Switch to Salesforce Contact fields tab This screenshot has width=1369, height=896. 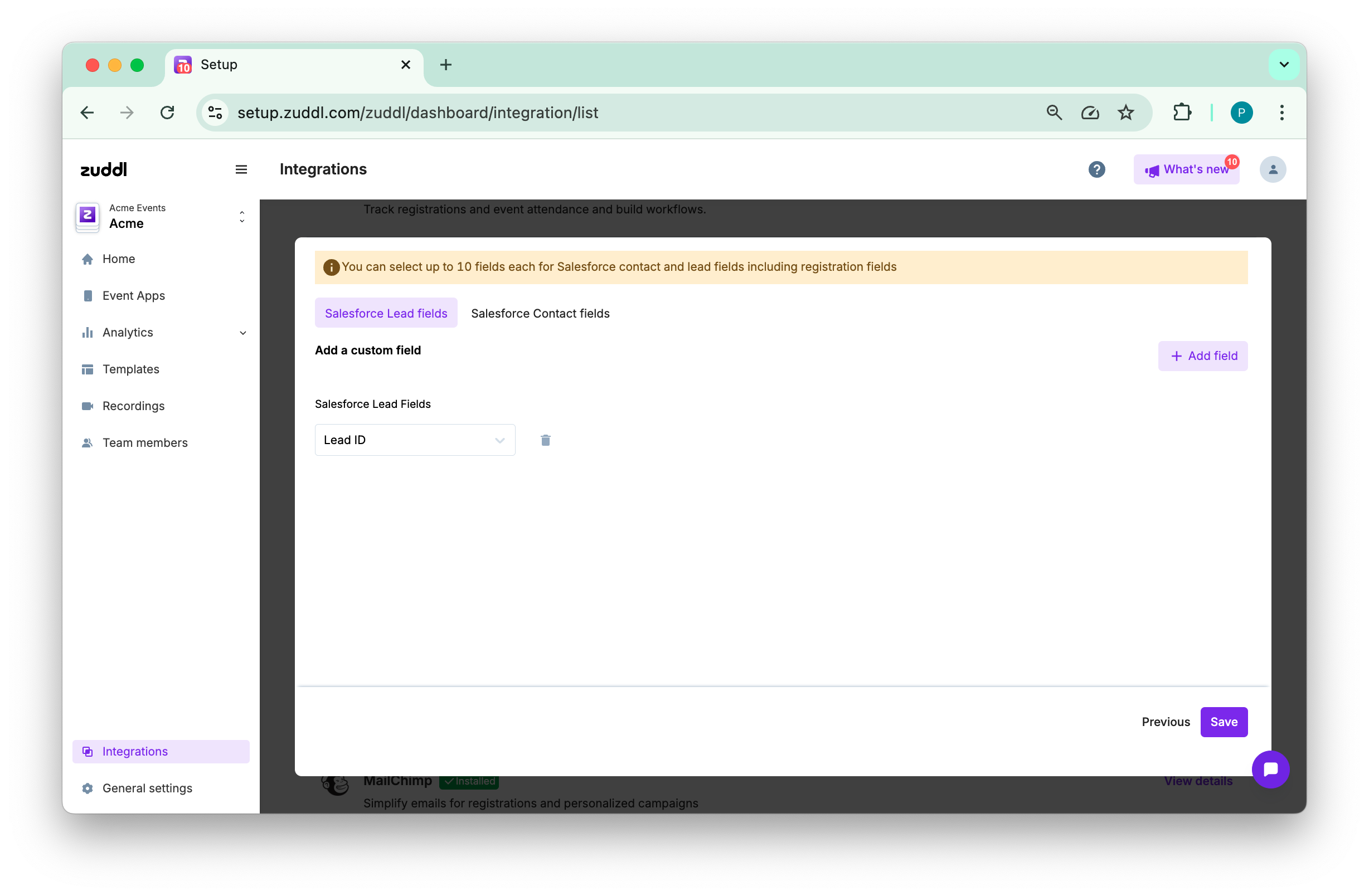point(540,313)
